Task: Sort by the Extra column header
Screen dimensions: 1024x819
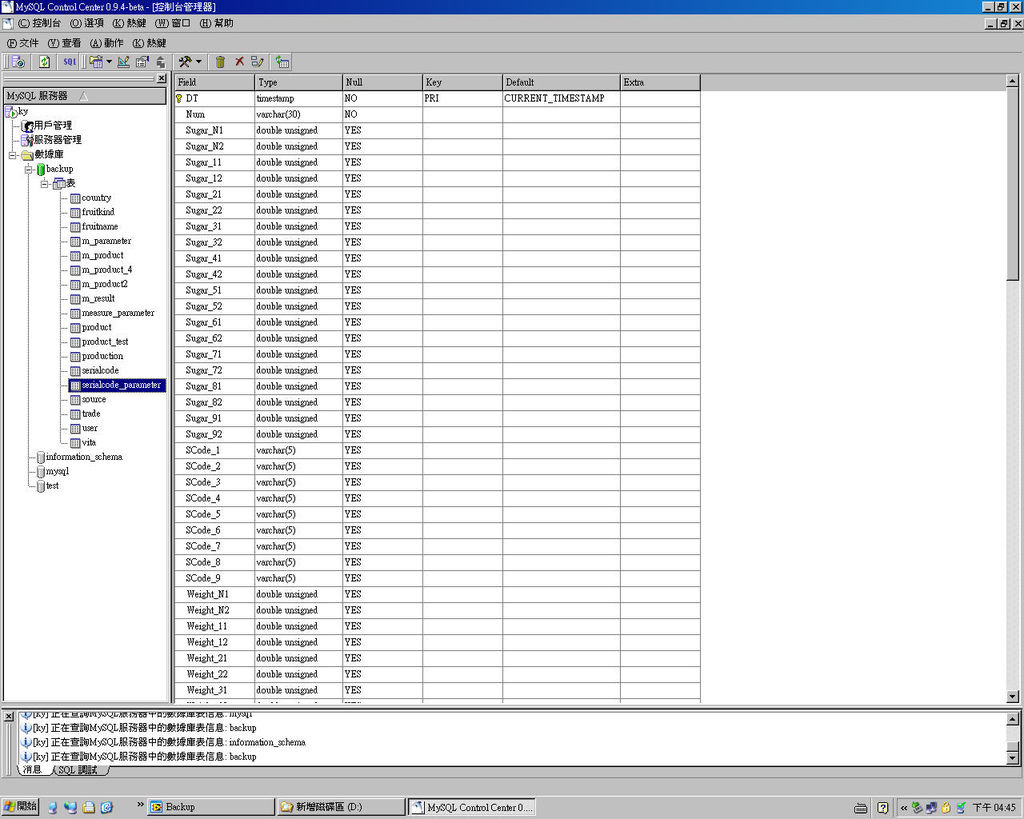Action: (x=660, y=82)
